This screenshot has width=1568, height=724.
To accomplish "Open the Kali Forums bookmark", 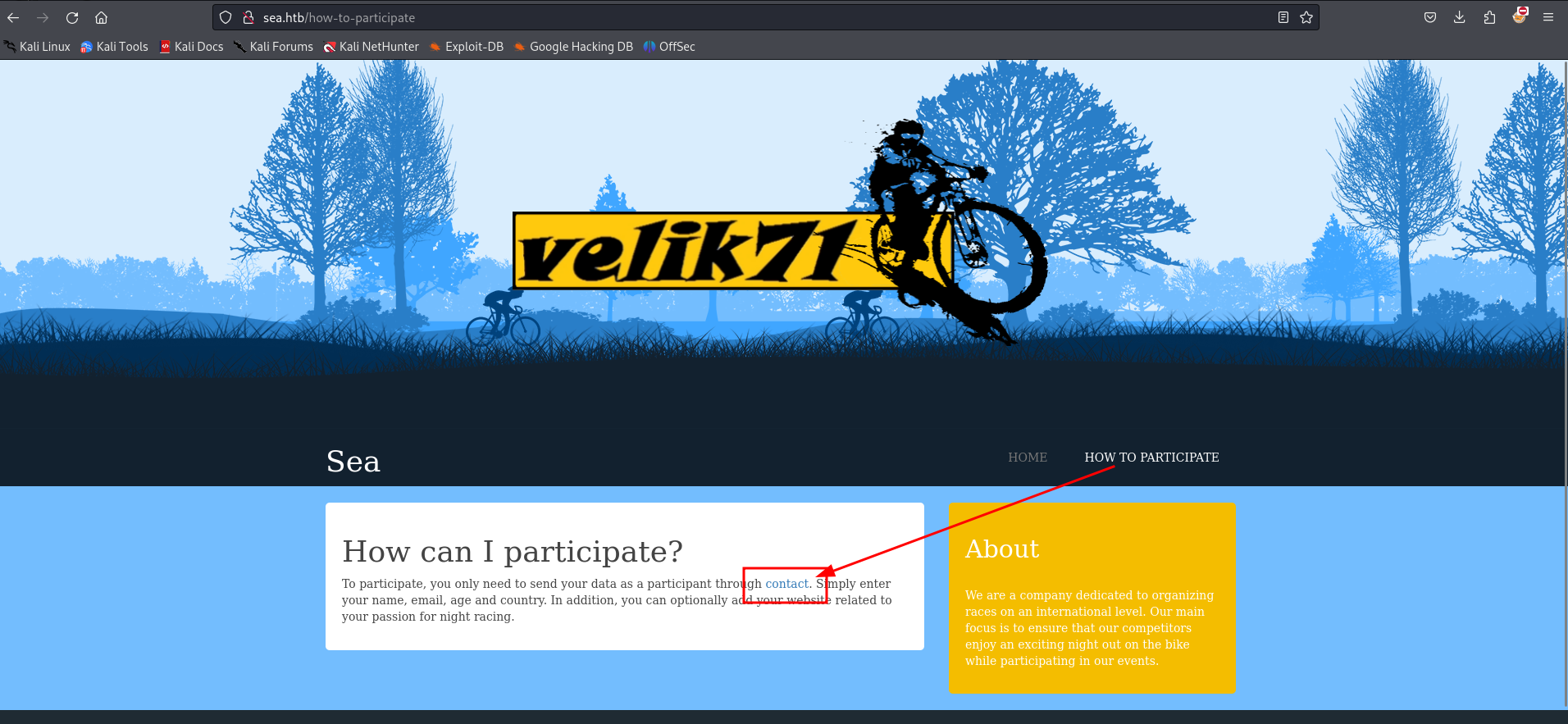I will tap(274, 47).
